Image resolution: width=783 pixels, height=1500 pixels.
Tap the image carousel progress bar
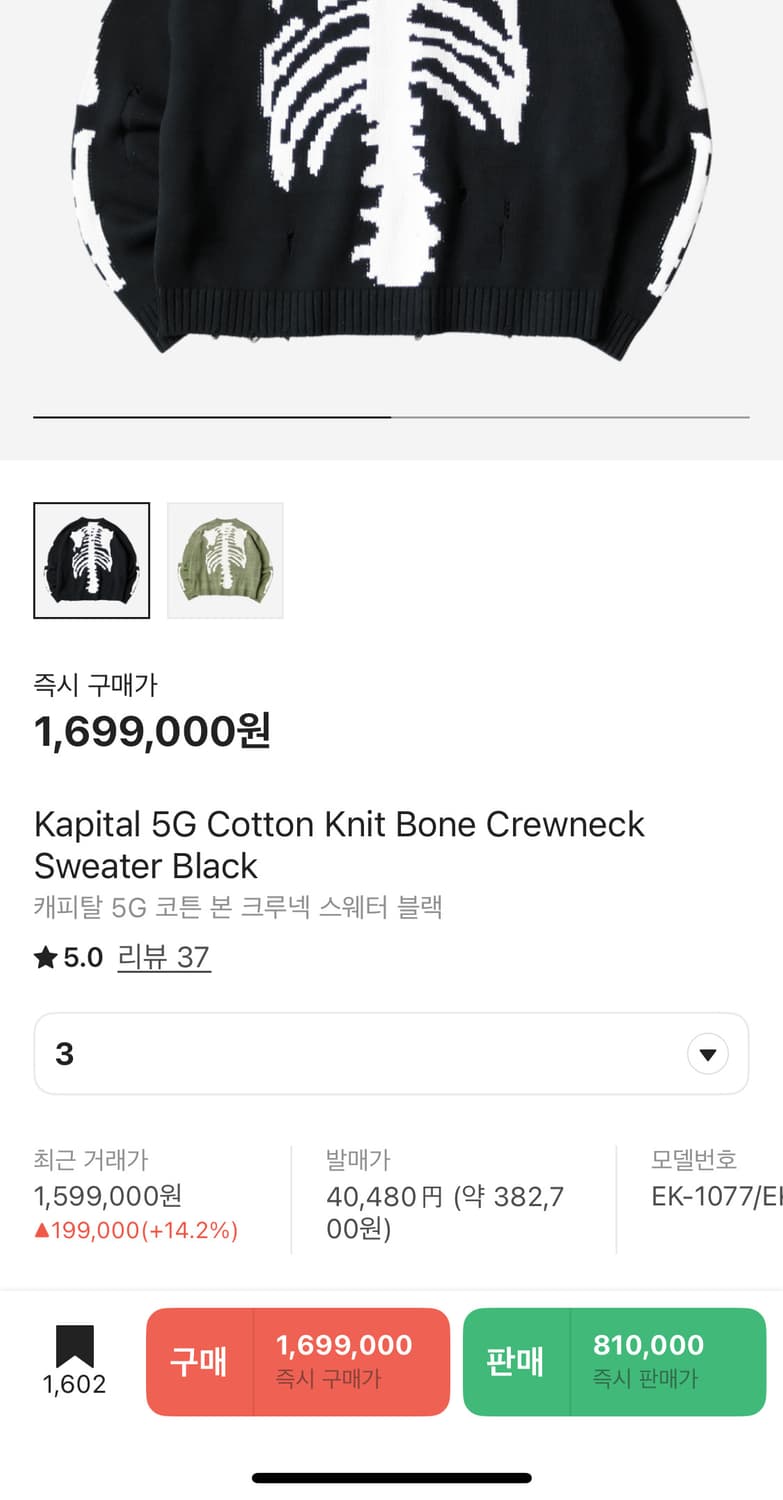click(391, 416)
